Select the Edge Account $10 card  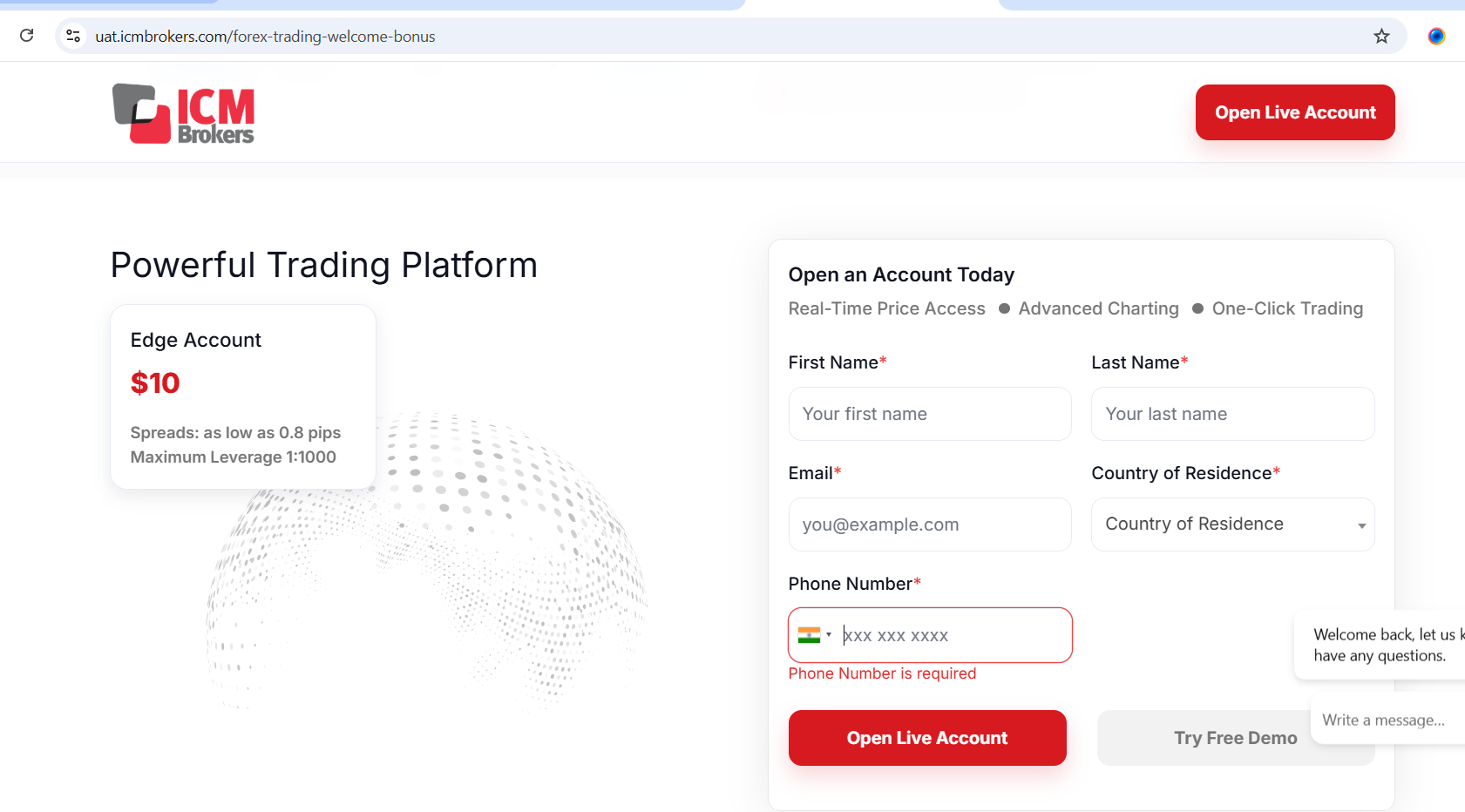(x=243, y=396)
